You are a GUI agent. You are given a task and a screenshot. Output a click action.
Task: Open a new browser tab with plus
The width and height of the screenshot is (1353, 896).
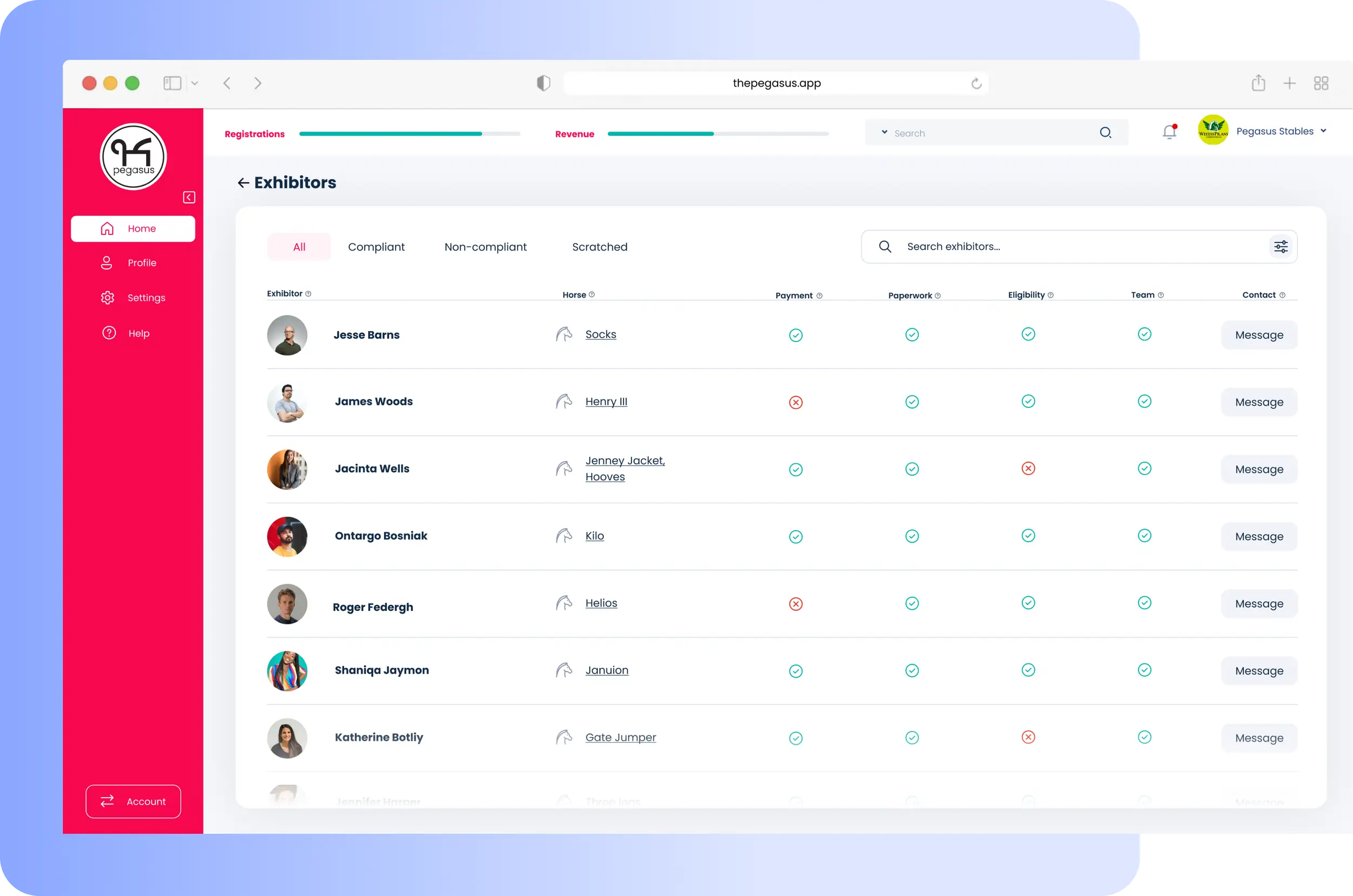point(1290,83)
